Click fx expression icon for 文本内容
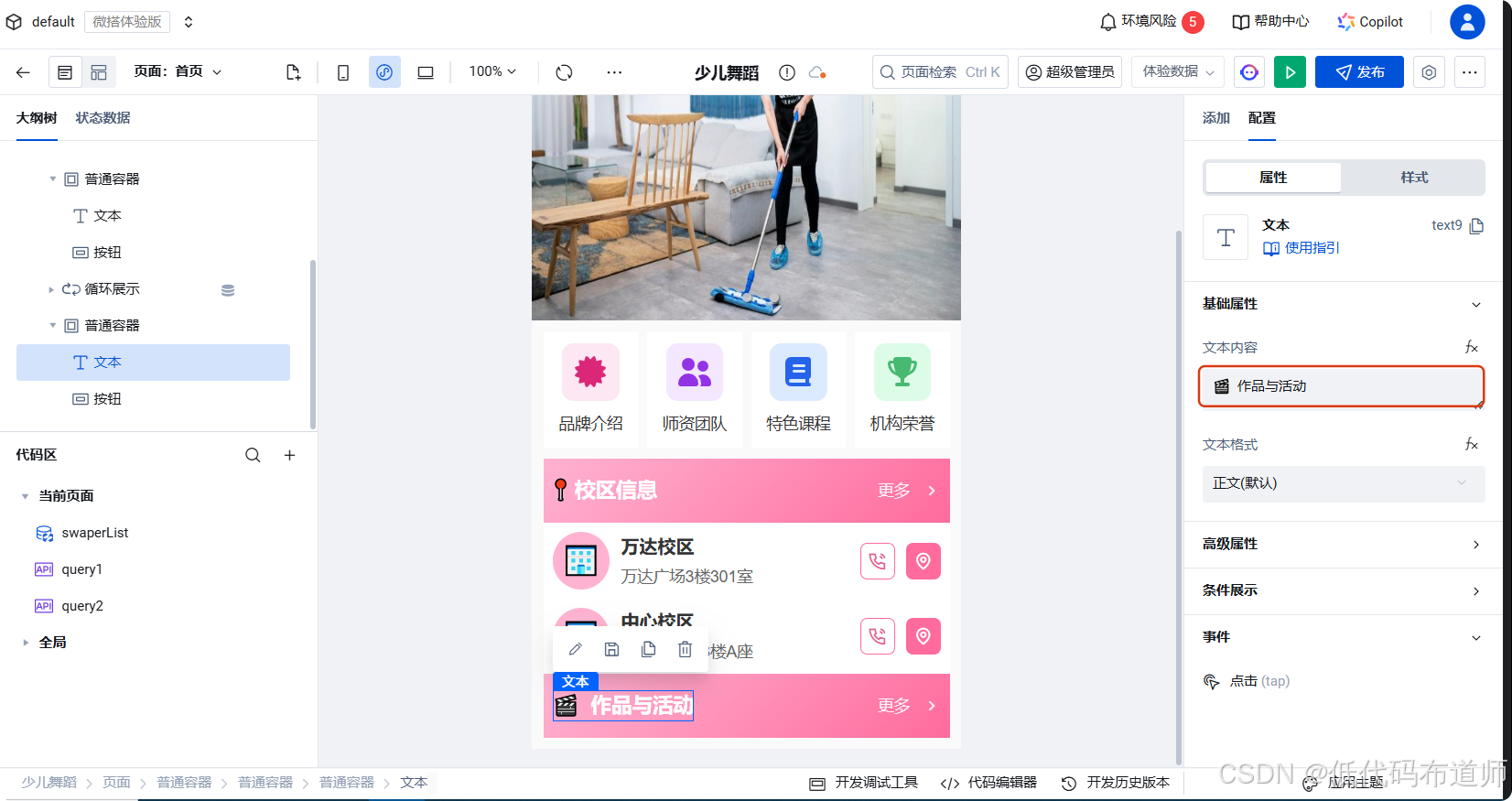 1471,347
